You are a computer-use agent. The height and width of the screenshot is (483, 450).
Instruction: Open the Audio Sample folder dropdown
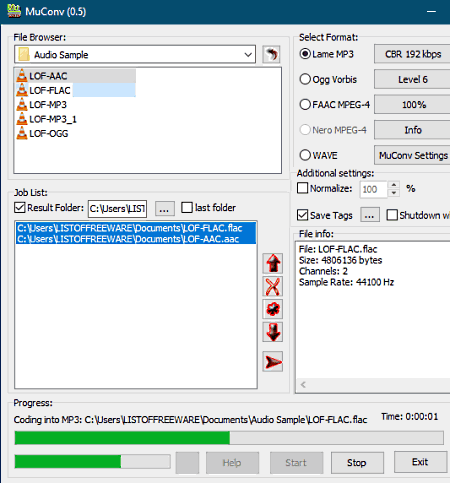tap(248, 54)
